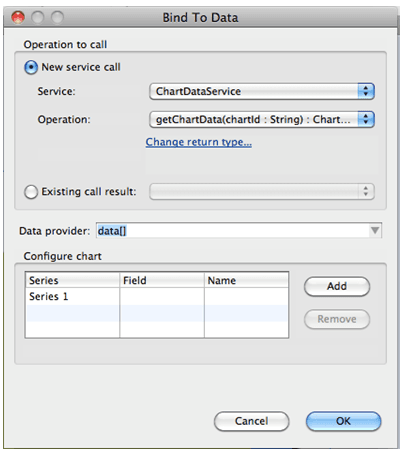Click the Series column header

click(x=73, y=280)
